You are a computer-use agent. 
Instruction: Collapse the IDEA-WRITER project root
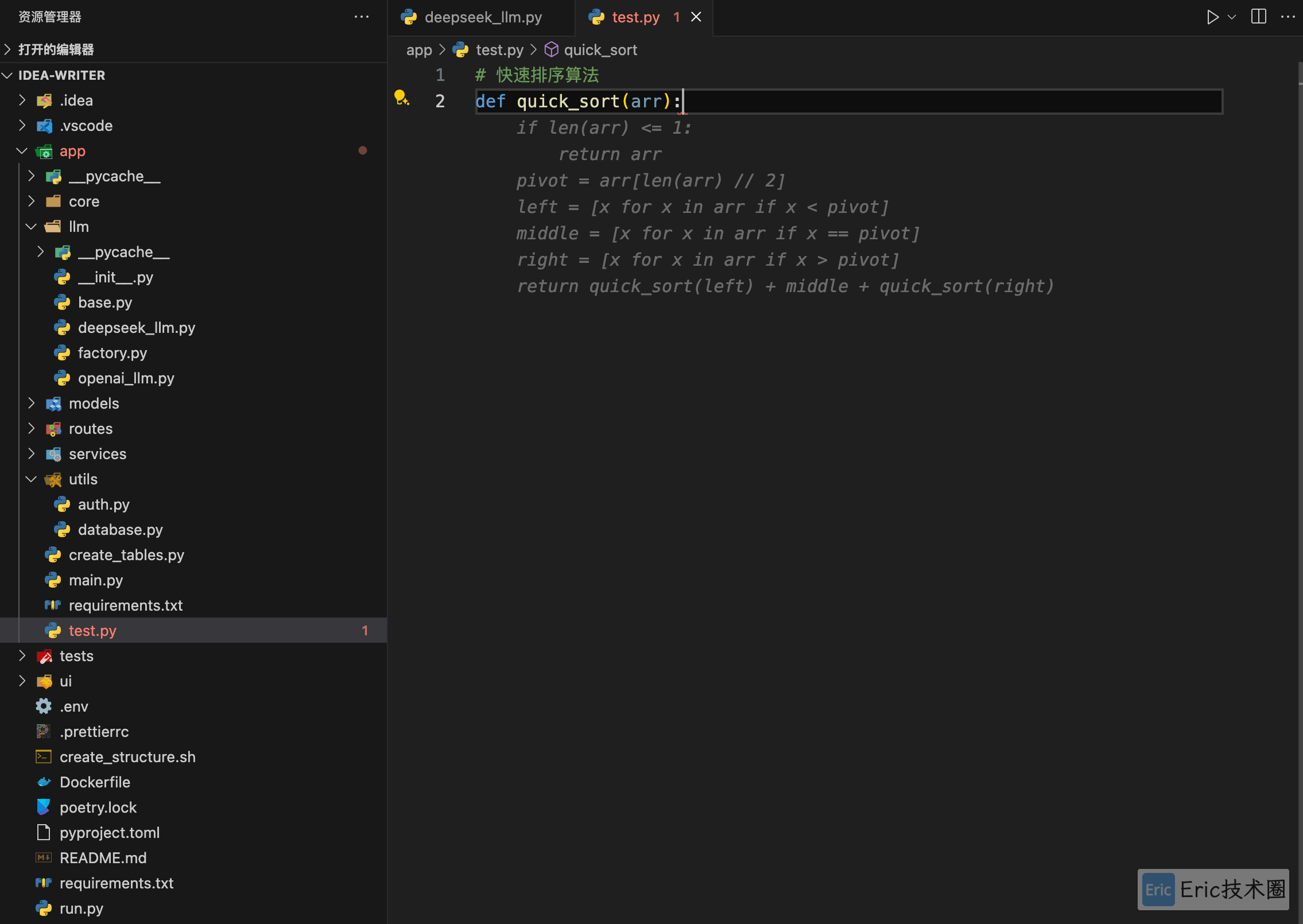193,75
